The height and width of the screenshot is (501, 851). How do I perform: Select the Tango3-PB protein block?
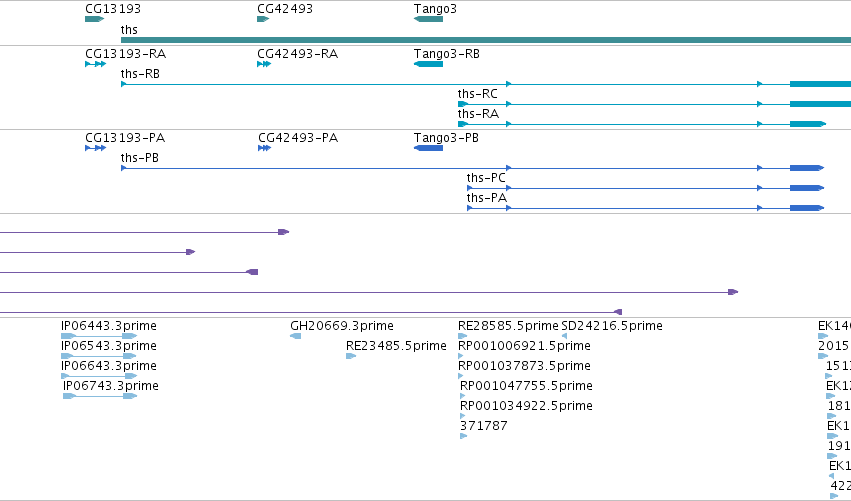pos(428,148)
